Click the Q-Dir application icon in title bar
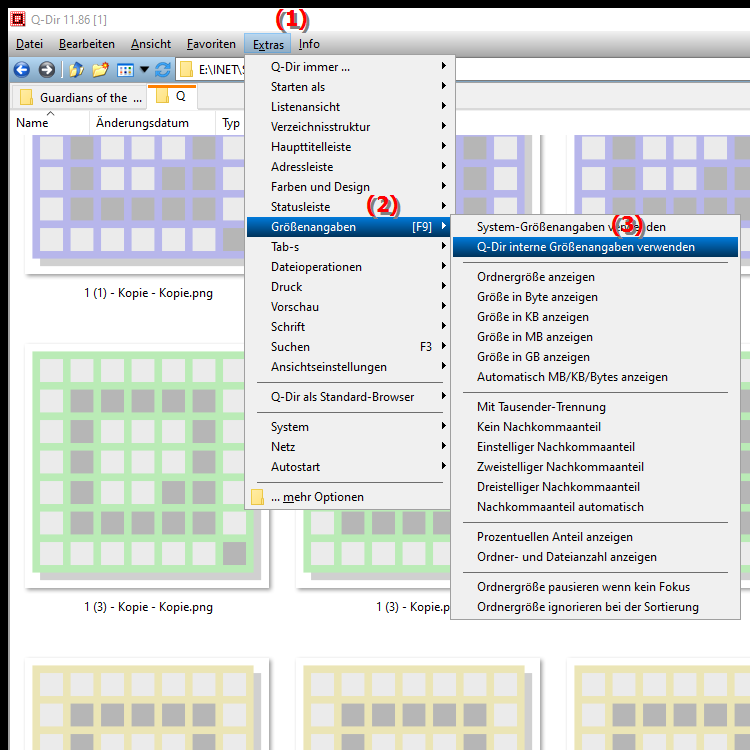This screenshot has width=750, height=750. click(18, 19)
